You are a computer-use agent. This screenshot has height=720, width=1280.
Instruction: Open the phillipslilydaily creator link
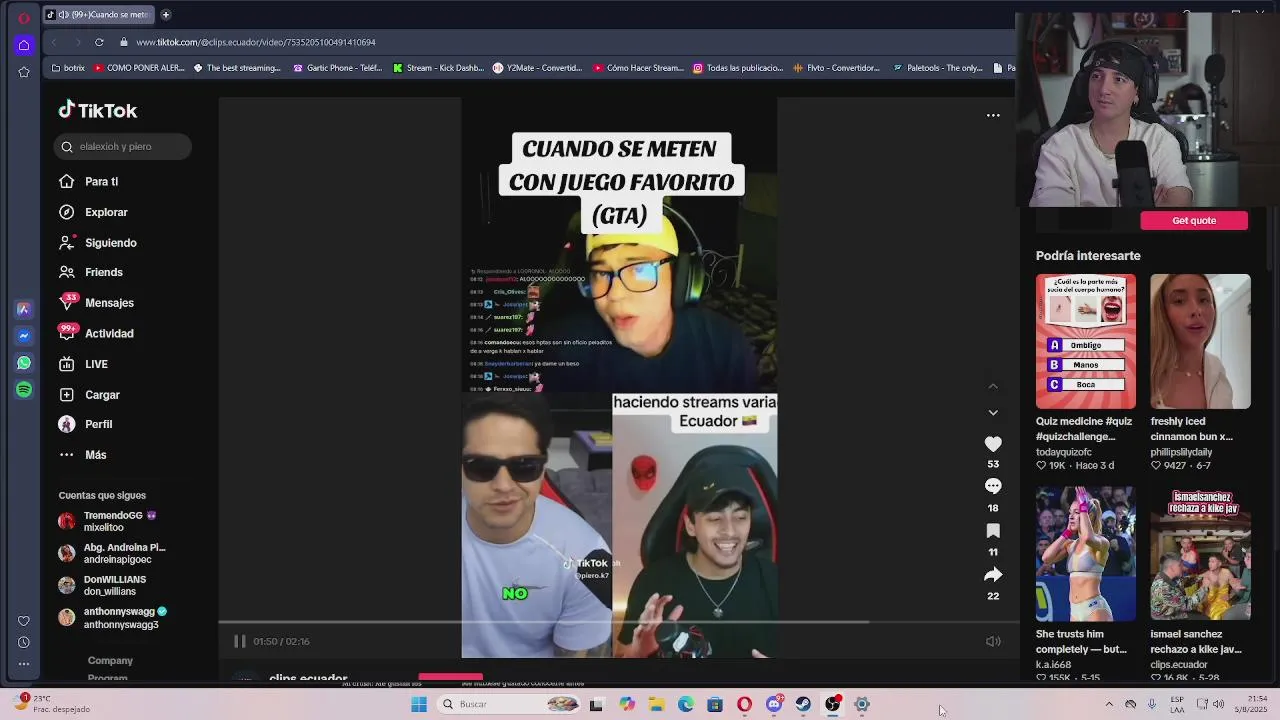coord(1191,452)
